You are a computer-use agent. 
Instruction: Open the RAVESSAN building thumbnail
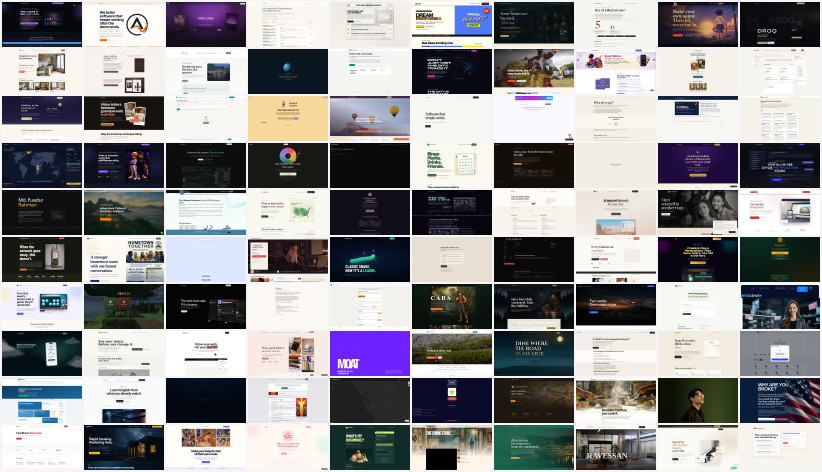point(615,448)
